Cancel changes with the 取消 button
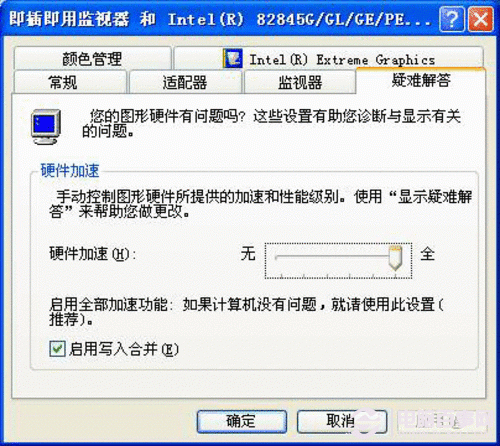This screenshot has width=500, height=446. [342, 421]
